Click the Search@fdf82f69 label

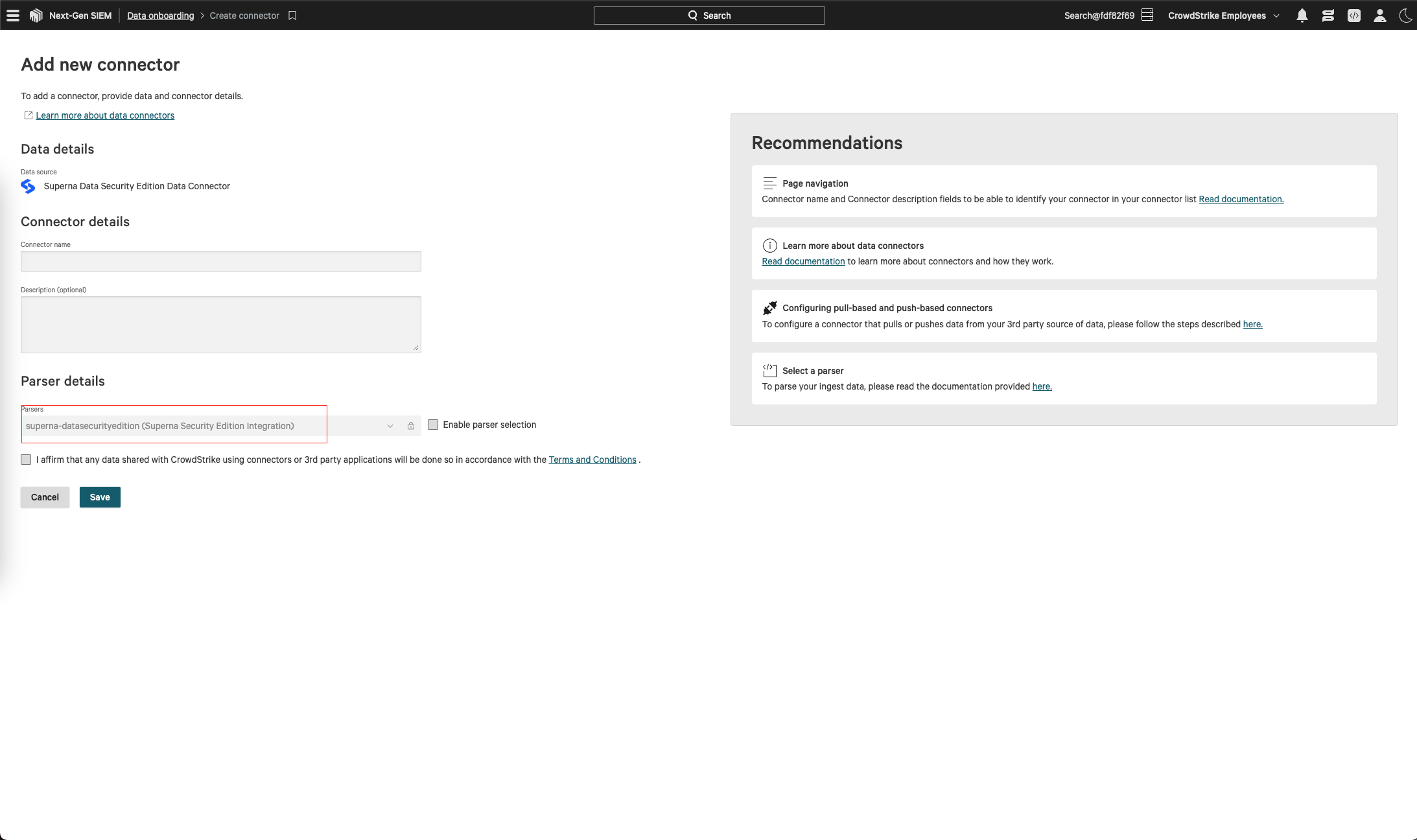1099,16
